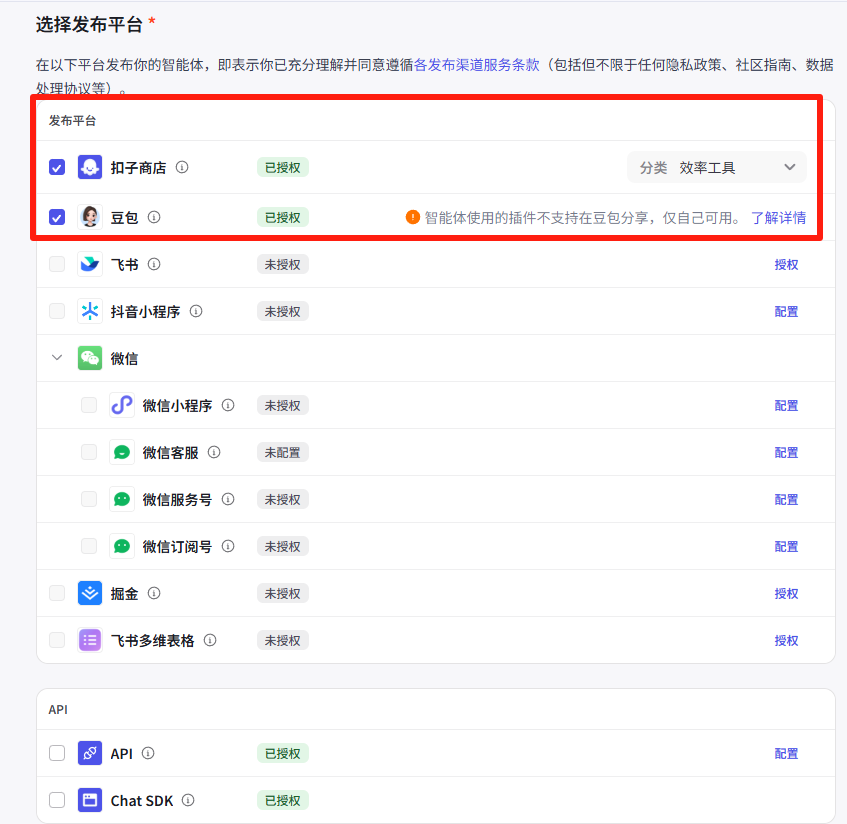The height and width of the screenshot is (824, 847).
Task: Click the 微信小程序 icon
Action: pos(121,405)
